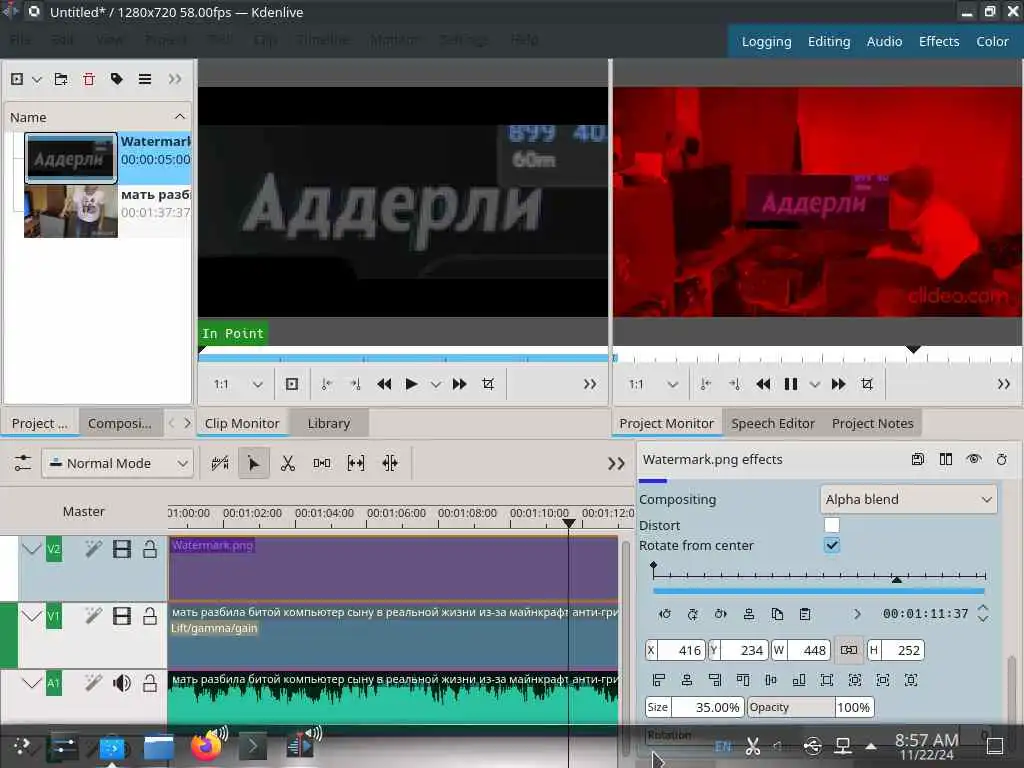Screen dimensions: 1024x768
Task: Collapse the A1 track chevron
Action: click(31, 683)
